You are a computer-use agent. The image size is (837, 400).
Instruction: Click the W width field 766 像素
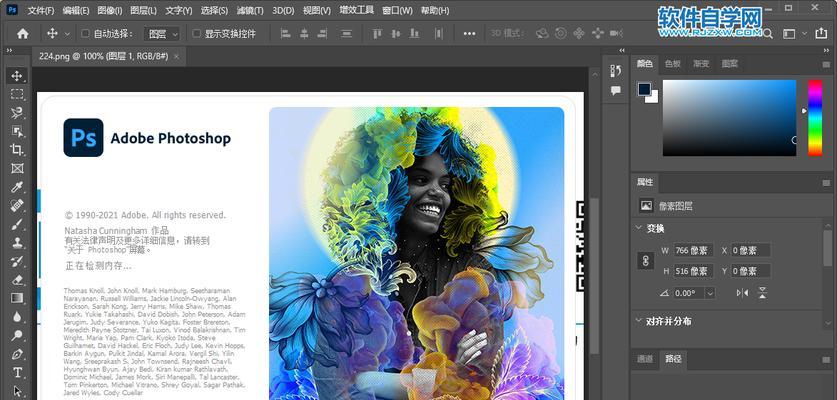(x=693, y=250)
